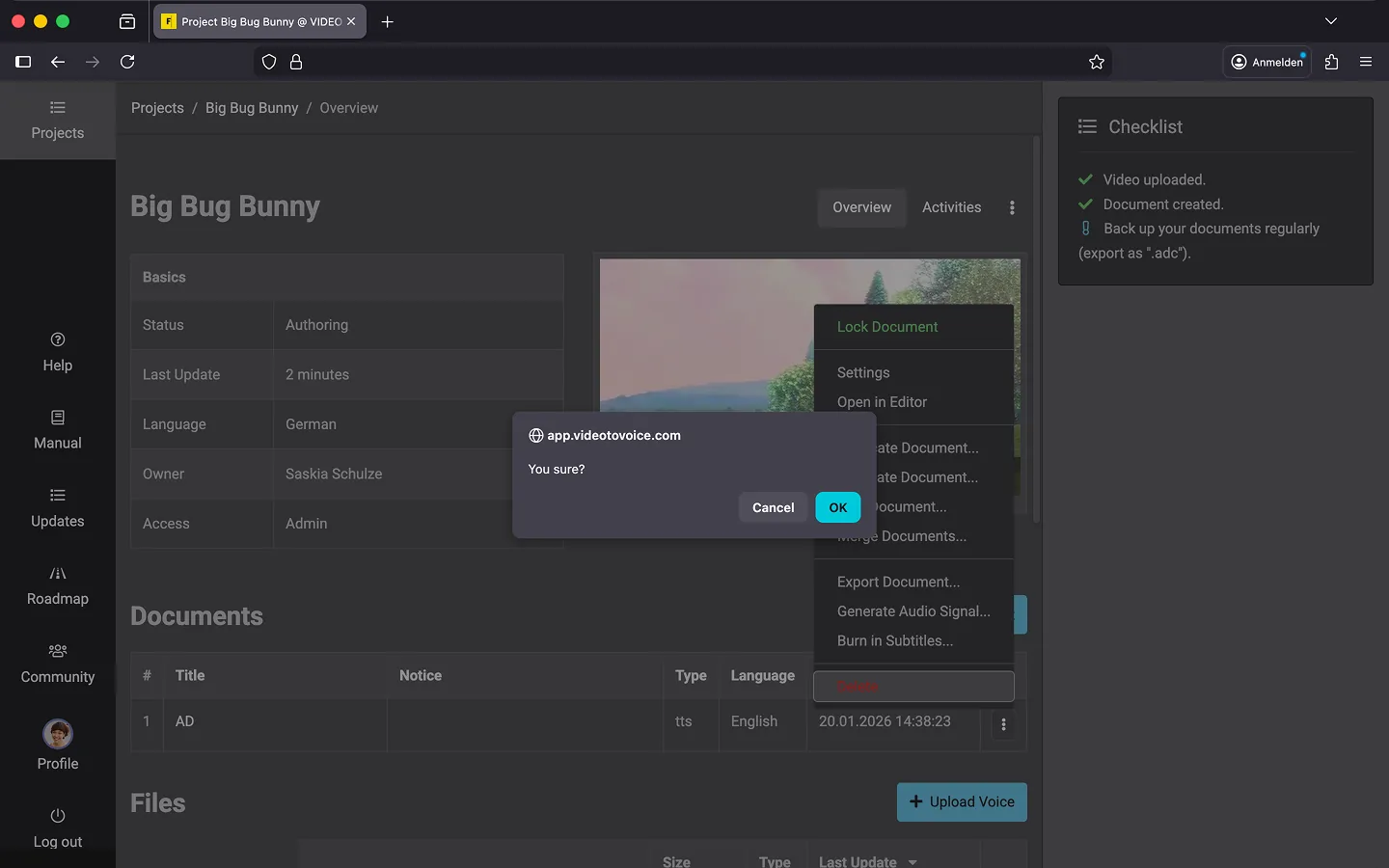Switch to the Activities tab
Viewport: 1389px width, 868px height.
pyautogui.click(x=951, y=207)
